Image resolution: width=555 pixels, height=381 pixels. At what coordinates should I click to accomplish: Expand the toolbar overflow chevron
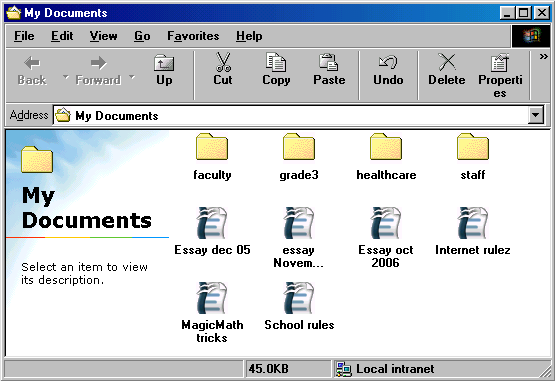tap(543, 57)
